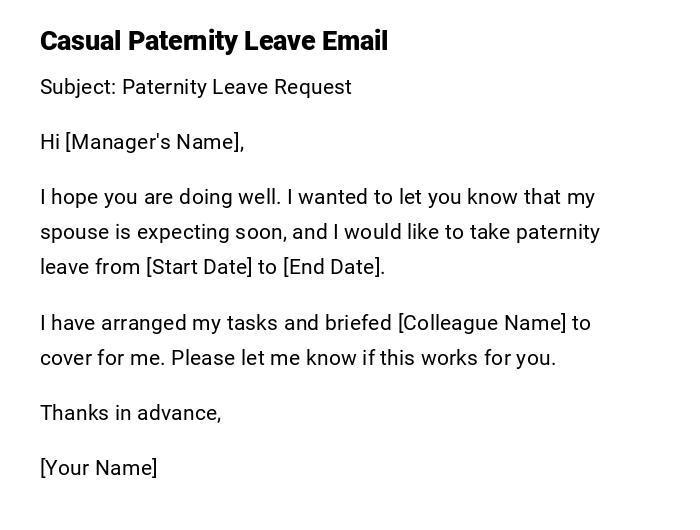The height and width of the screenshot is (530, 700).
Task: Click the [Your Name] signature placeholder
Action: (x=99, y=468)
